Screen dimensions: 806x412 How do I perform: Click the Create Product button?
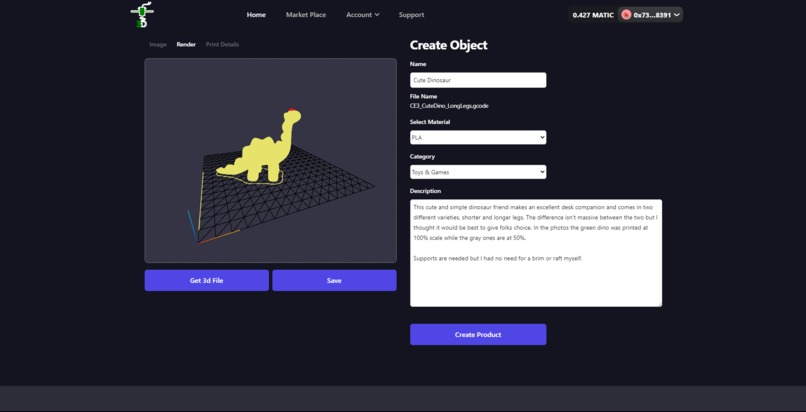(x=478, y=334)
